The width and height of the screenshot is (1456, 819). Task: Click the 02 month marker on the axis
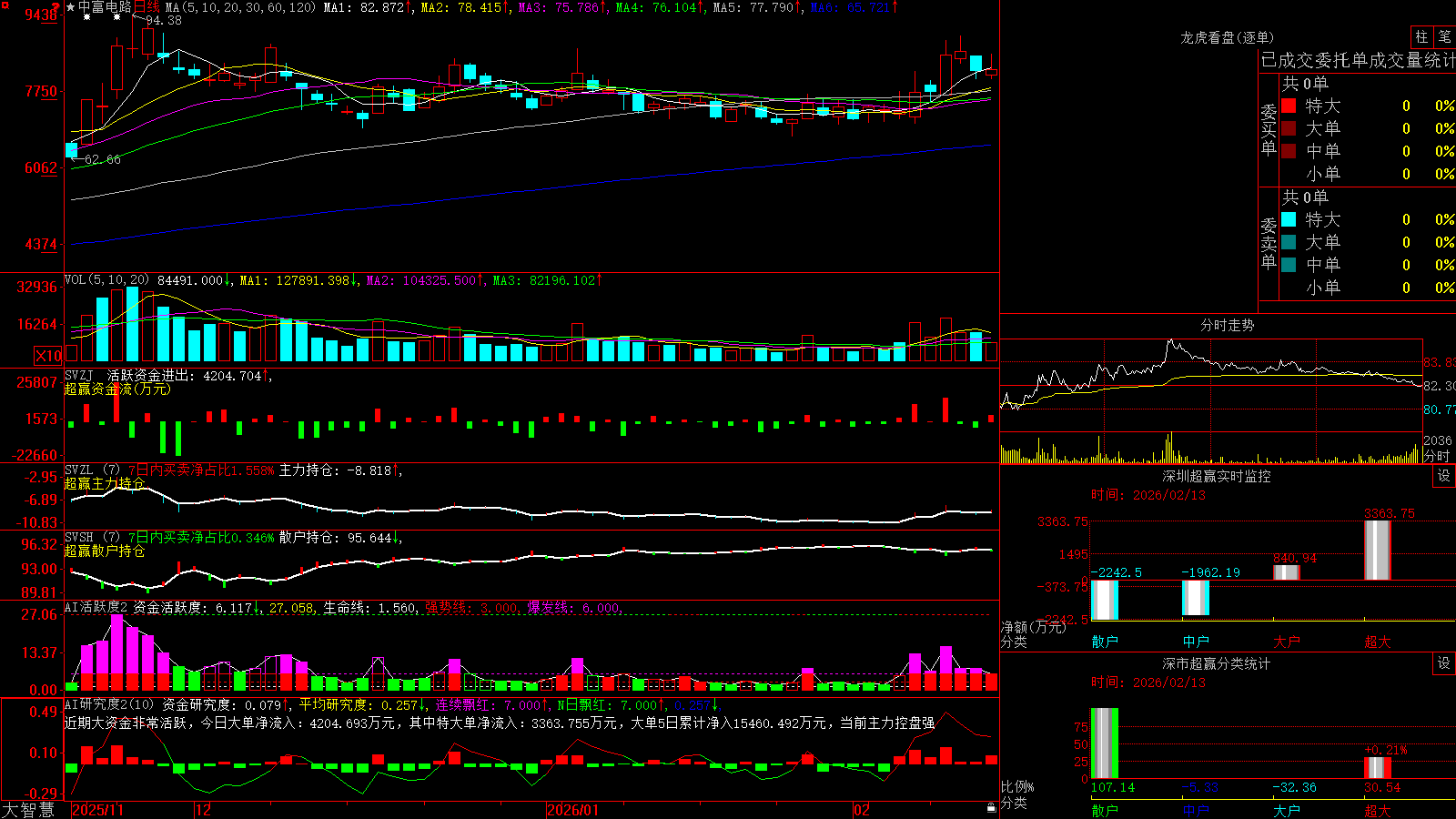coord(862,810)
